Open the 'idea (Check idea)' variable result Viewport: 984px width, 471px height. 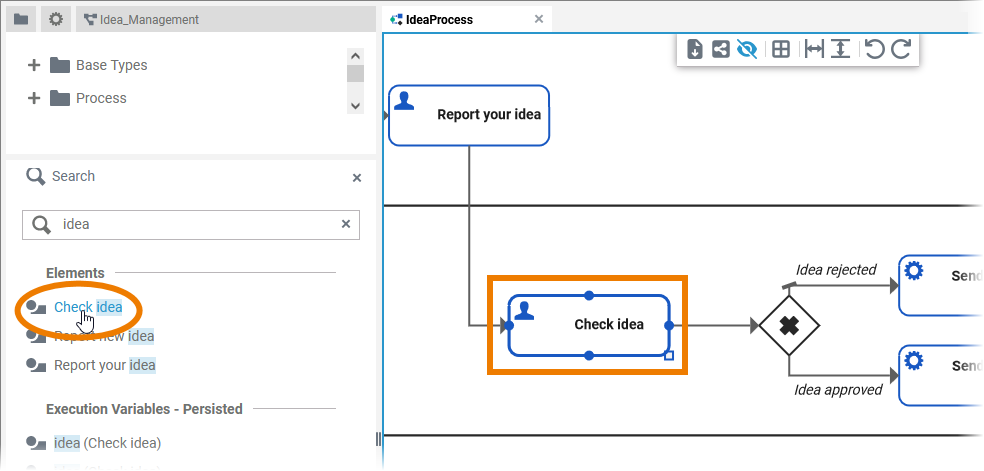pos(107,443)
